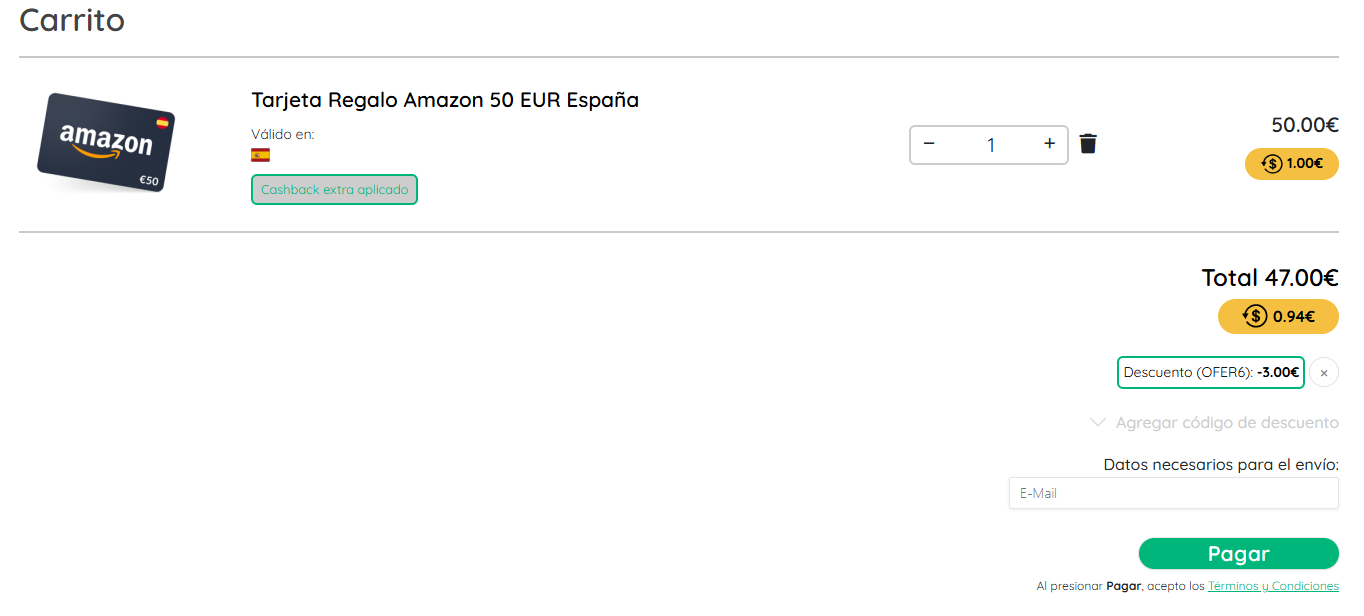Delete item with the trash icon
The width and height of the screenshot is (1364, 616).
tap(1088, 144)
